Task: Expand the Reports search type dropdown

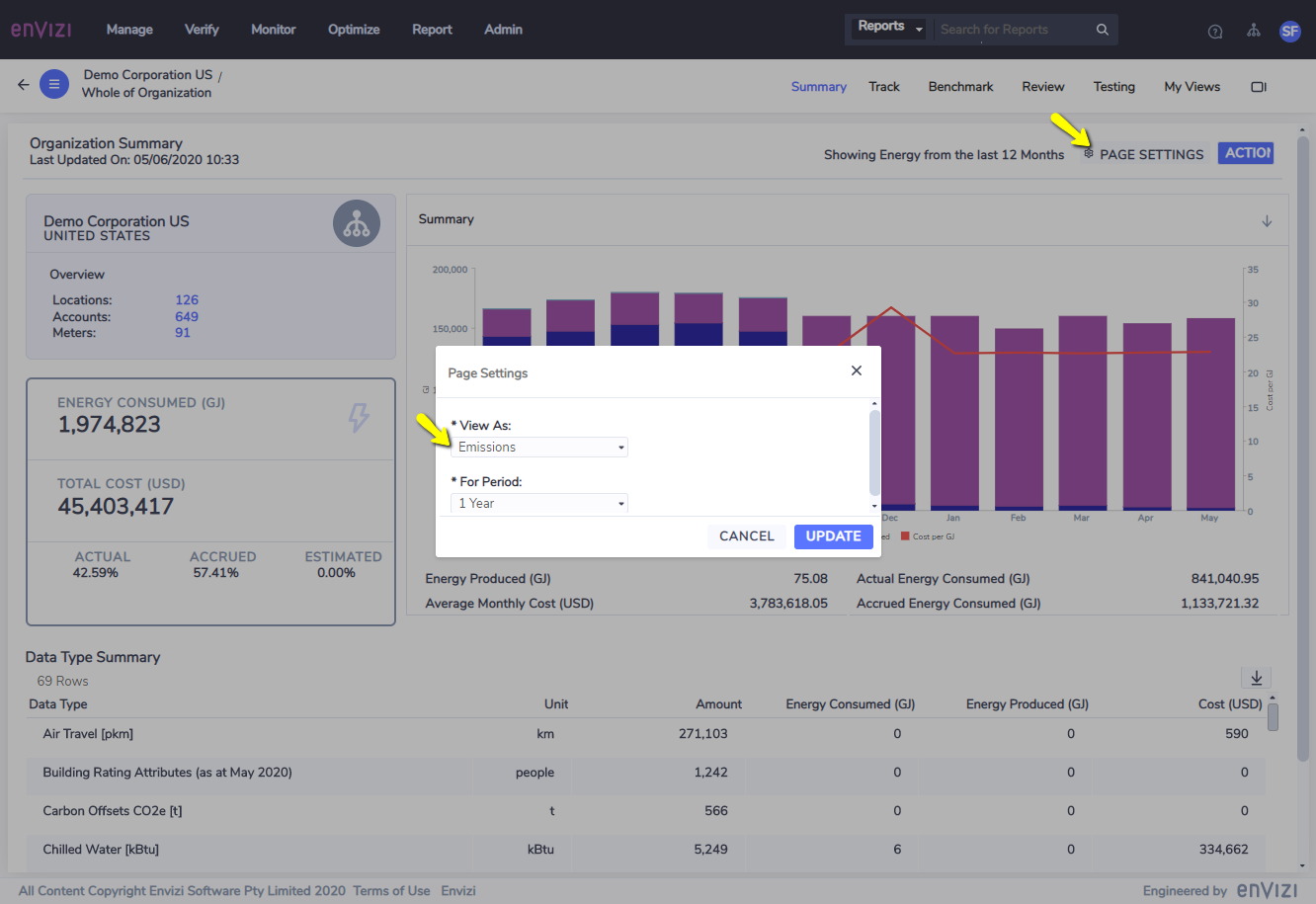Action: point(890,28)
